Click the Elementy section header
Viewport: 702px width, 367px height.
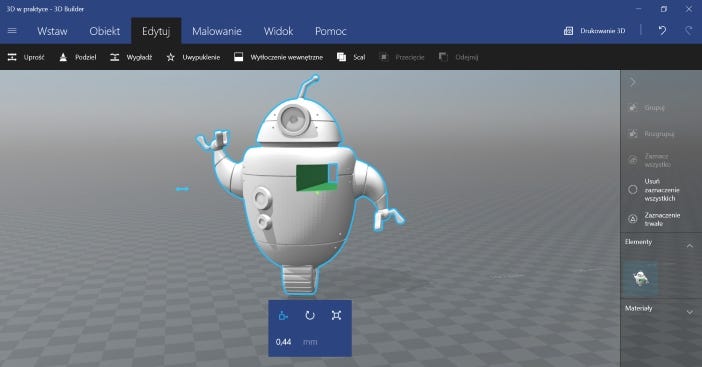tap(638, 242)
